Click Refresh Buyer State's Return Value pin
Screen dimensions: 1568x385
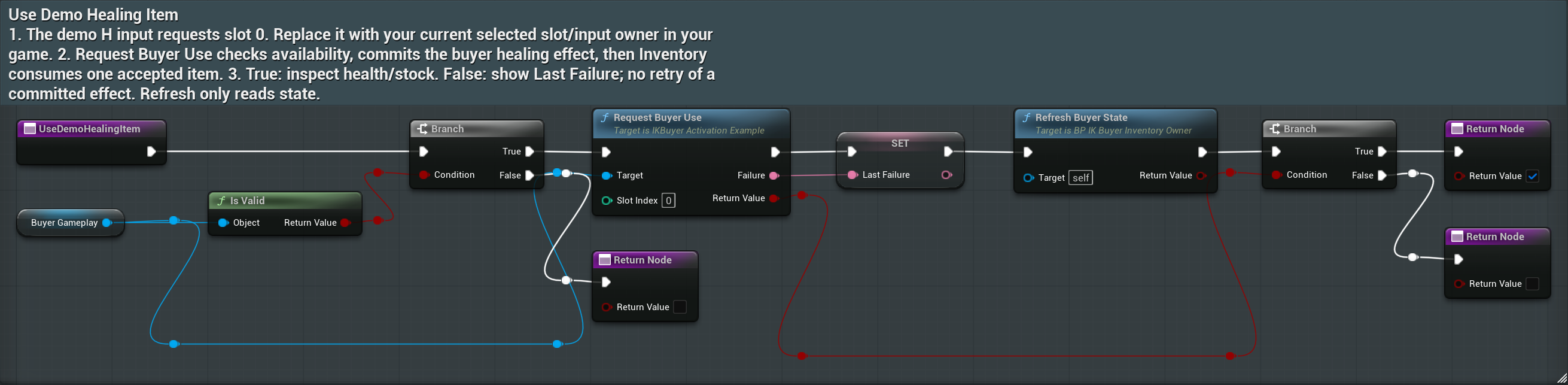1201,175
